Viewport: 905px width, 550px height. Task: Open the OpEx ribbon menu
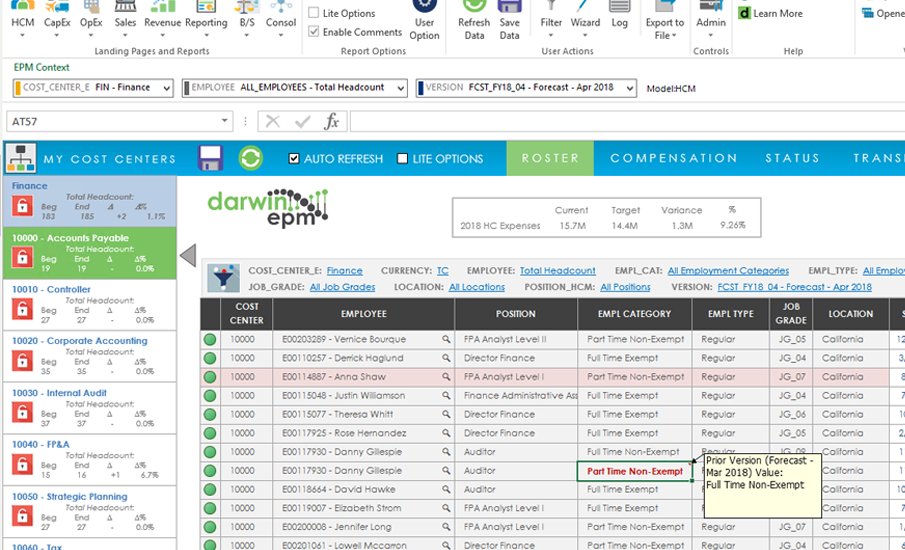click(x=91, y=20)
